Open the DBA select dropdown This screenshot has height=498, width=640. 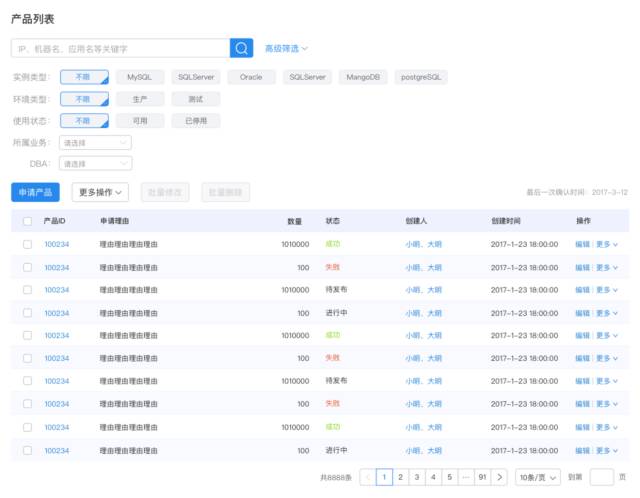(96, 164)
